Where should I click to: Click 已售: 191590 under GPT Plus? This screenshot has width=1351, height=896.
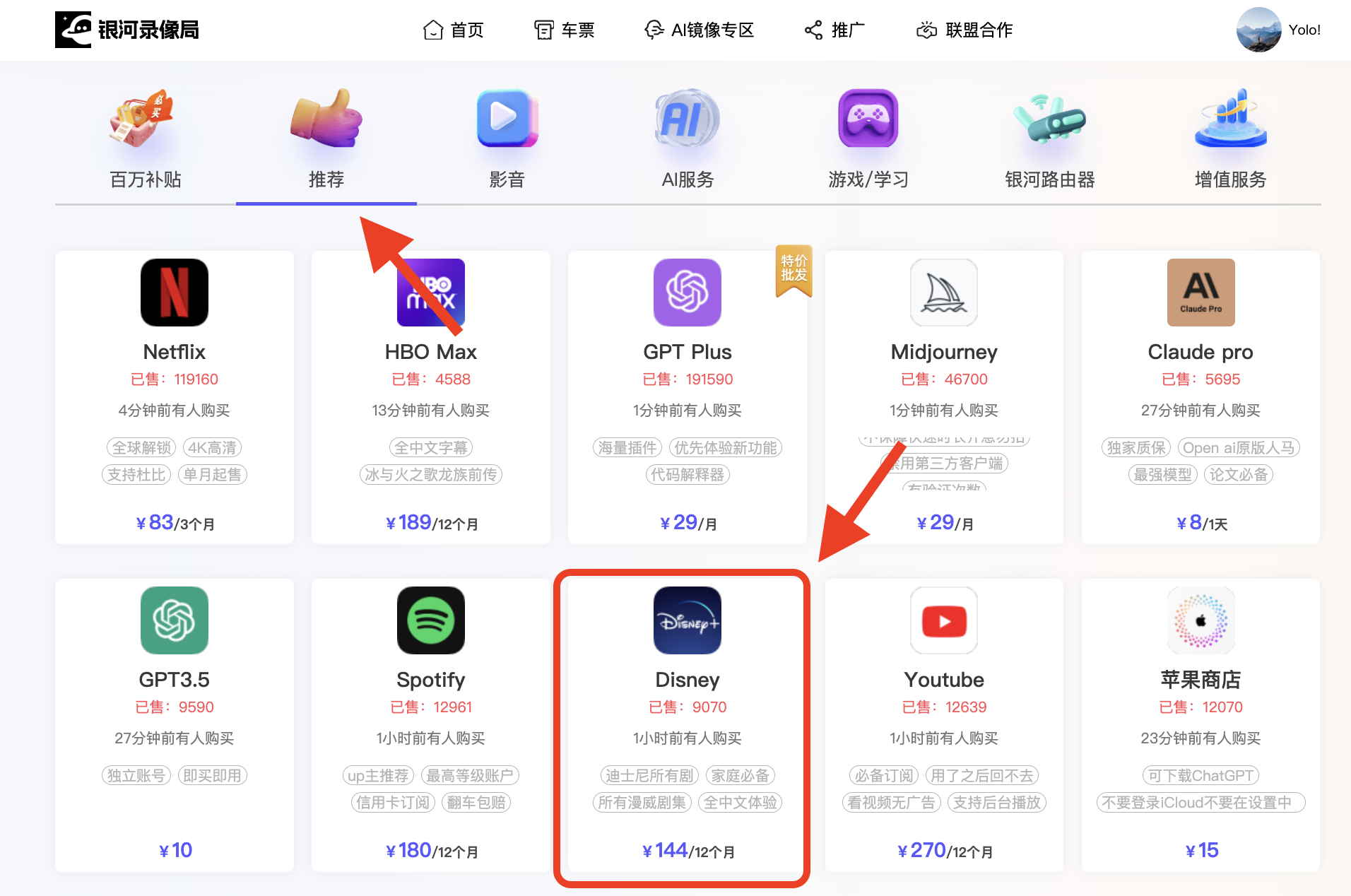tap(688, 379)
